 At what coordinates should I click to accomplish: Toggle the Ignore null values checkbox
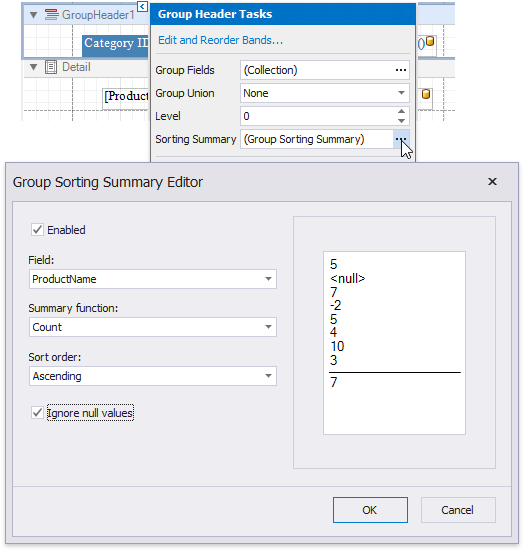click(x=37, y=413)
